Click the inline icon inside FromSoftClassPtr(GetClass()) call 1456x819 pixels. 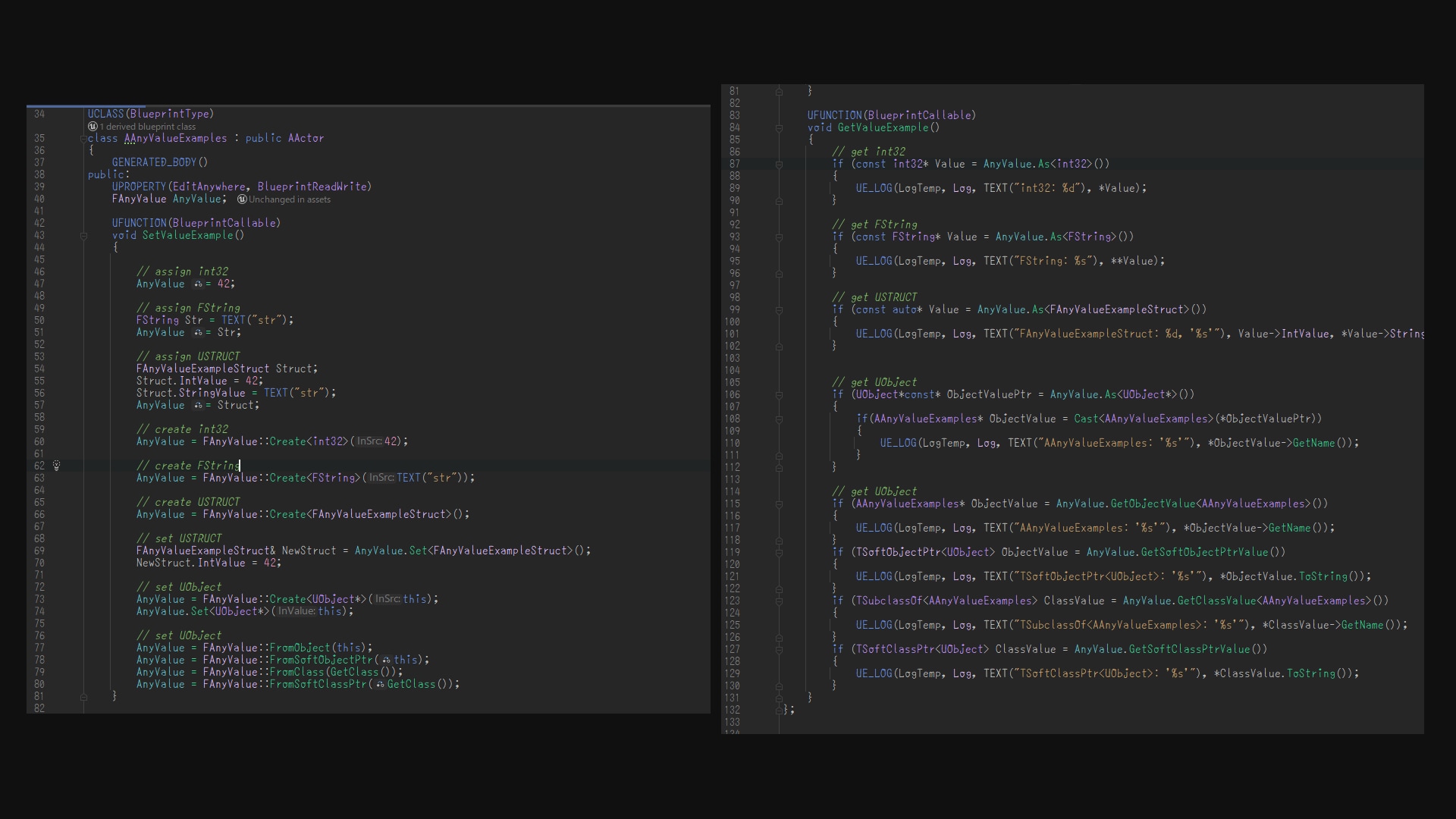[379, 685]
